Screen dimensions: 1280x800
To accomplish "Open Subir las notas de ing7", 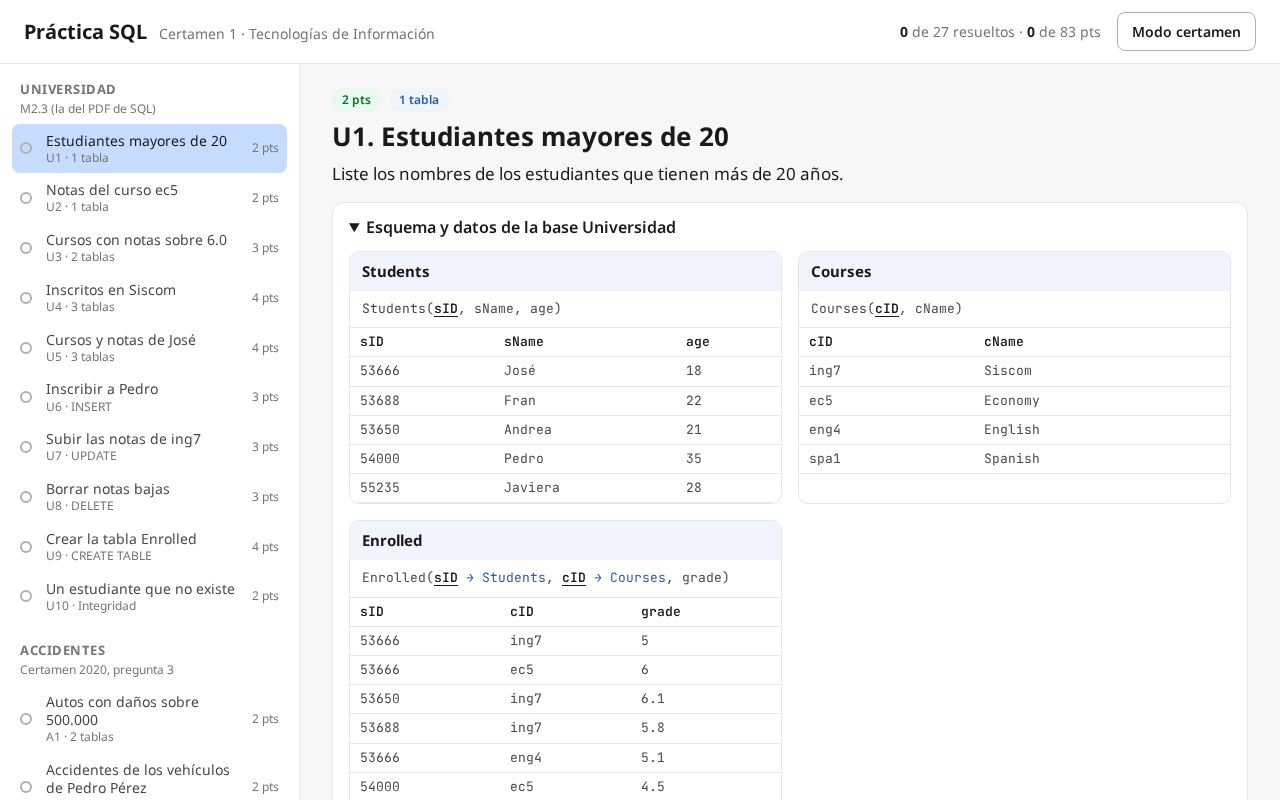I will 149,447.
